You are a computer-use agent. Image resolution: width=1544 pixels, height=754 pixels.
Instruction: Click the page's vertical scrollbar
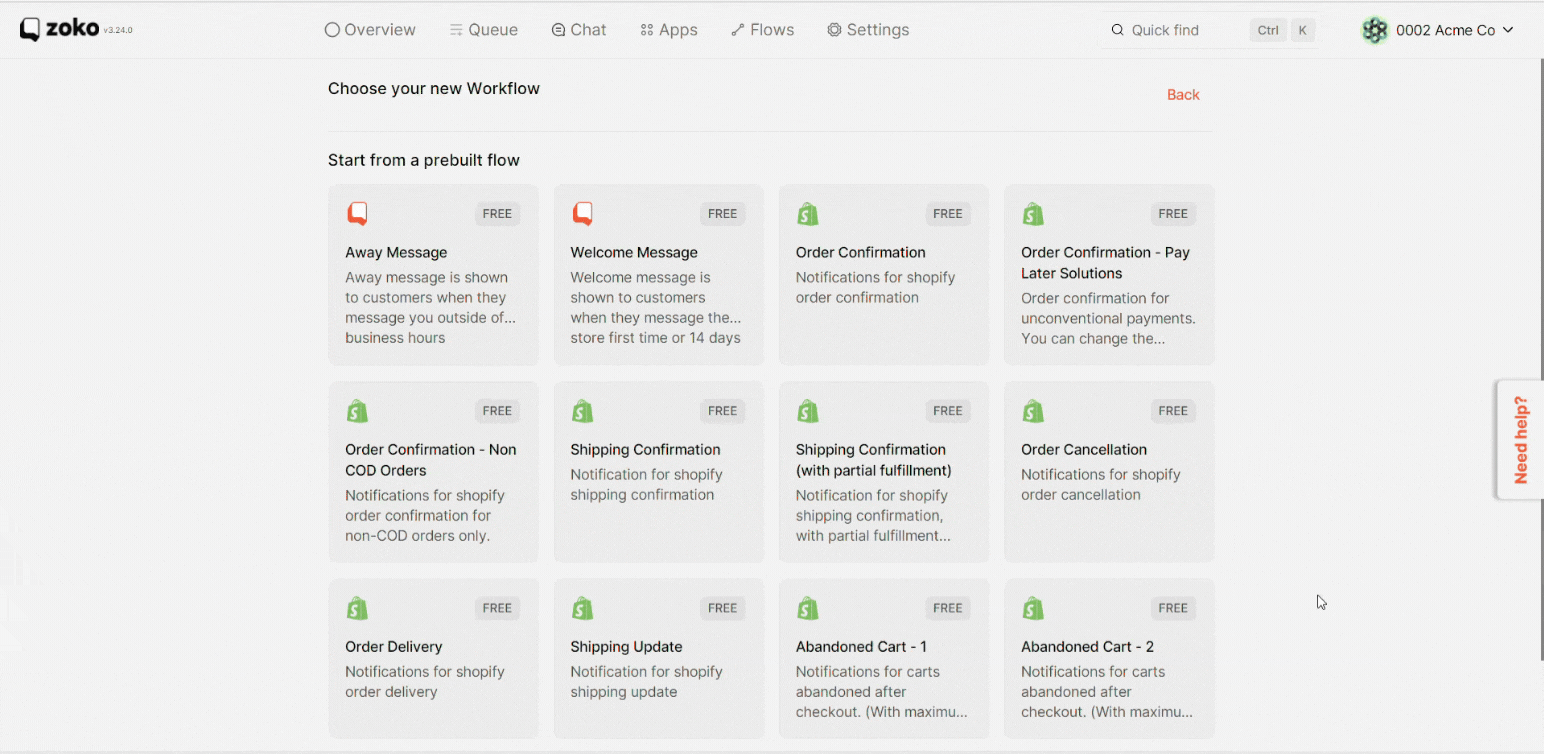(x=1540, y=360)
